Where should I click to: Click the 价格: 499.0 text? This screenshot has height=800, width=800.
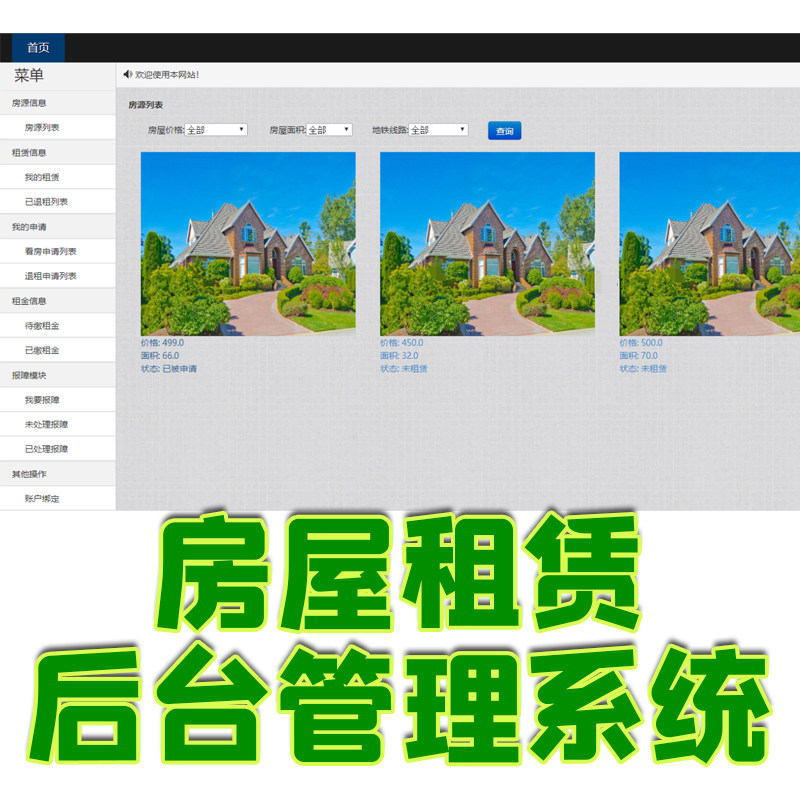pos(162,343)
